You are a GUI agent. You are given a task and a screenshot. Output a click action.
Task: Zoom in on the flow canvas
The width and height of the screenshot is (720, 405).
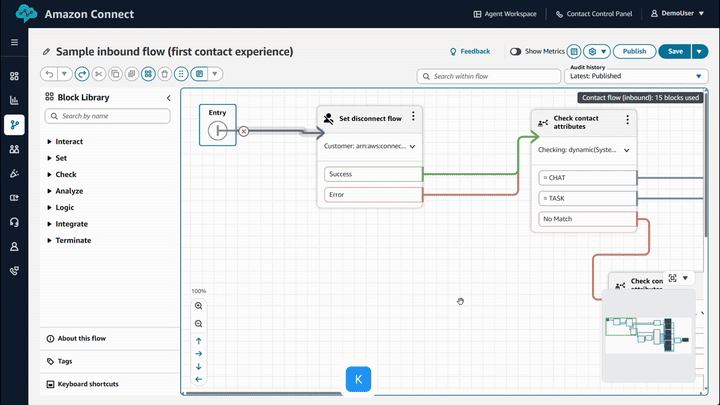(x=198, y=306)
